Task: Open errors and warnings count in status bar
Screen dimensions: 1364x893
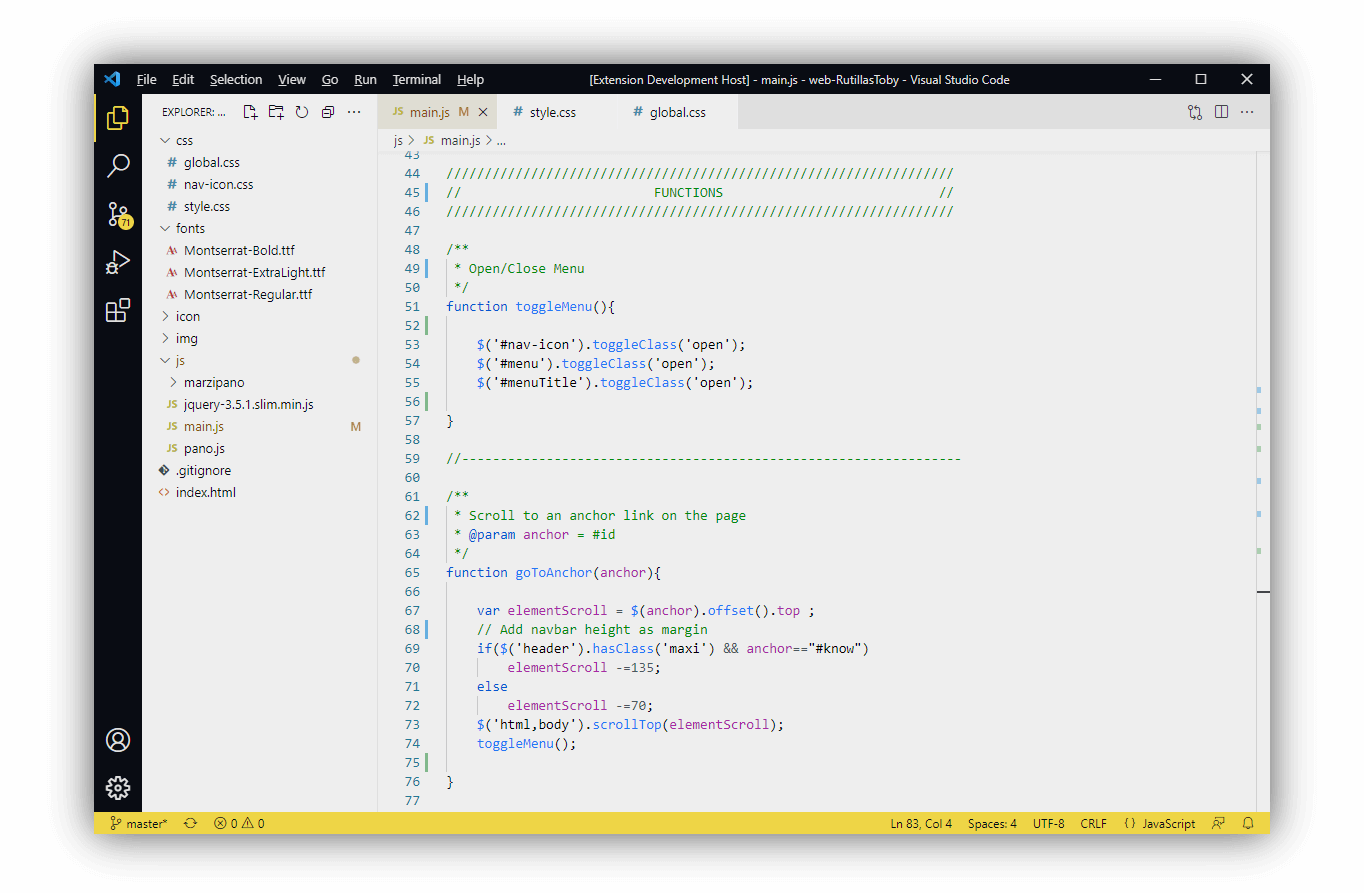Action: click(239, 824)
